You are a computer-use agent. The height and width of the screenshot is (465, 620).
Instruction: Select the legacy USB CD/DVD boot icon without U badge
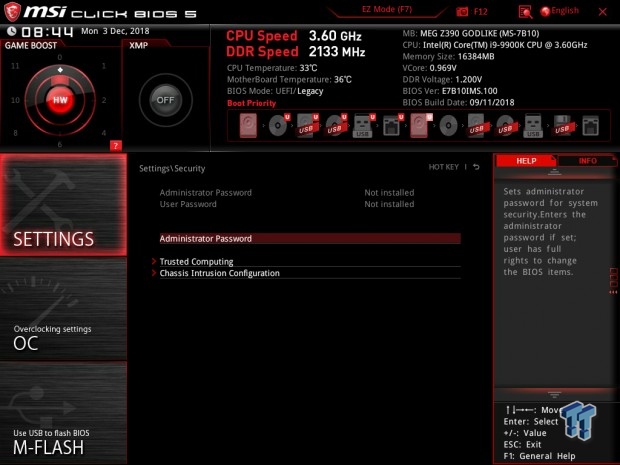[x=505, y=126]
